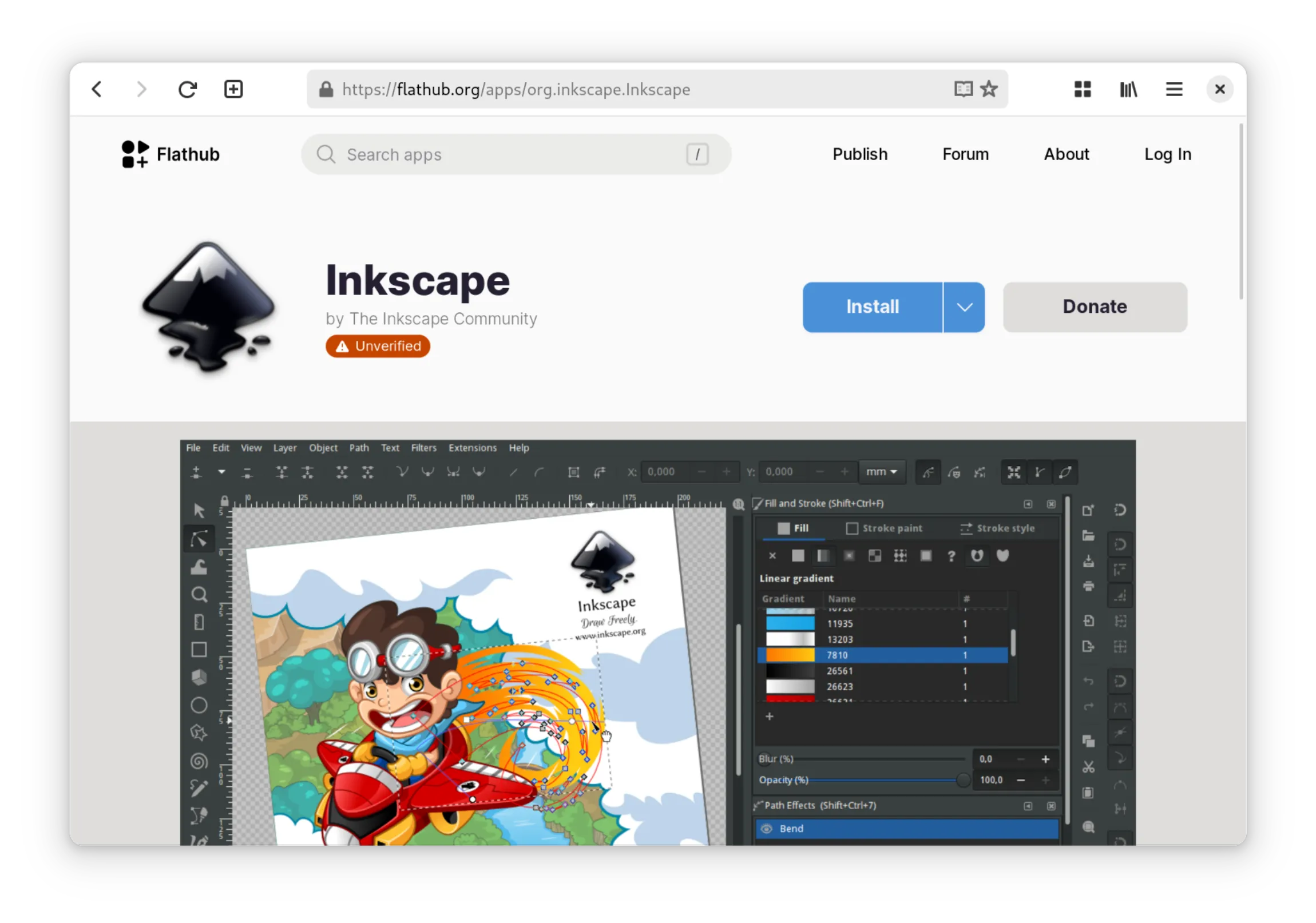
Task: Select the Tweak tool in Inkscape
Action: (199, 567)
